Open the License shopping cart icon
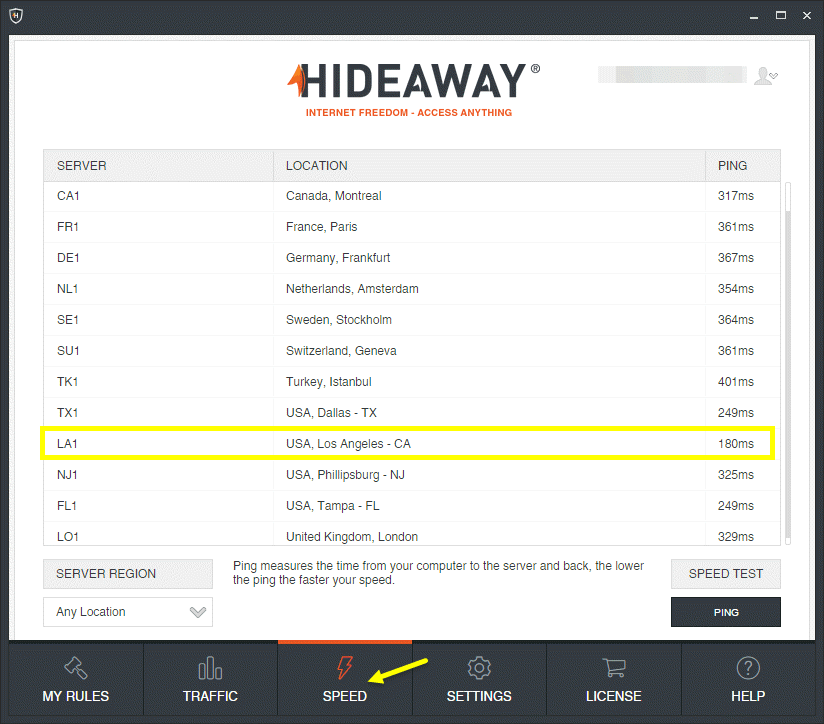Screen dimensions: 824x724 click(614, 668)
